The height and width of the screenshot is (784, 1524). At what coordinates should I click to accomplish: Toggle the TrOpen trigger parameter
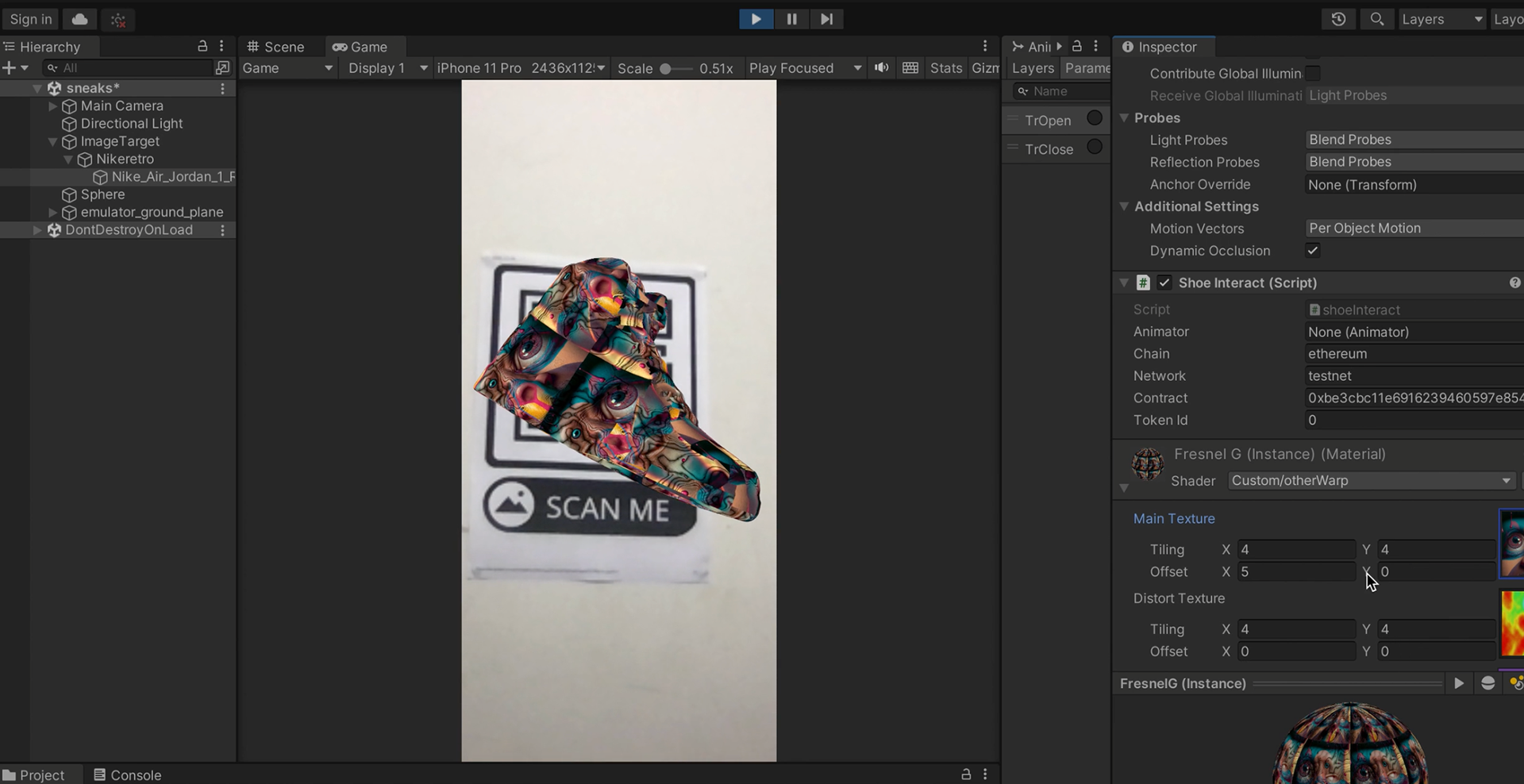click(x=1095, y=118)
